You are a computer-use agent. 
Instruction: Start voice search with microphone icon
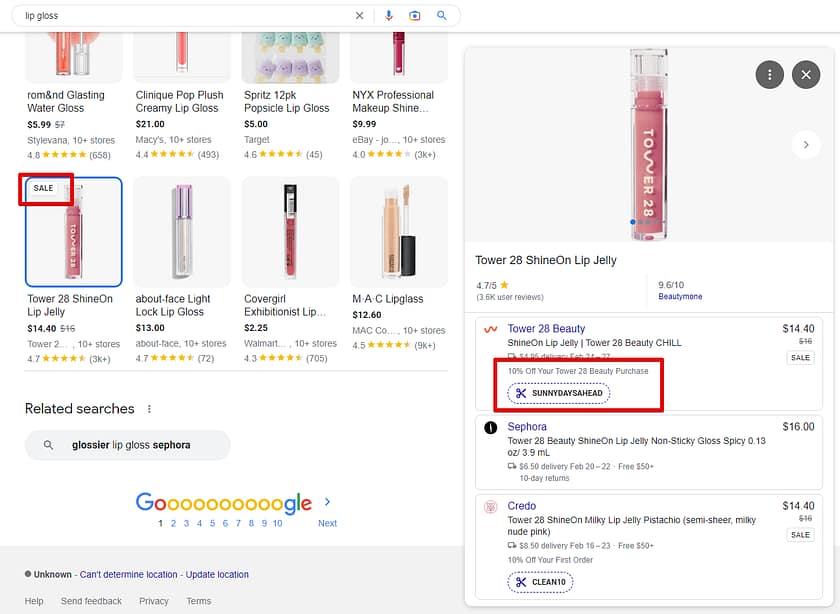tap(388, 16)
